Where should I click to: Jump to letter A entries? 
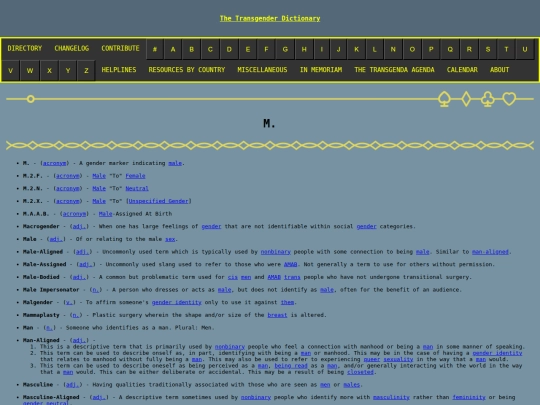pyautogui.click(x=173, y=49)
